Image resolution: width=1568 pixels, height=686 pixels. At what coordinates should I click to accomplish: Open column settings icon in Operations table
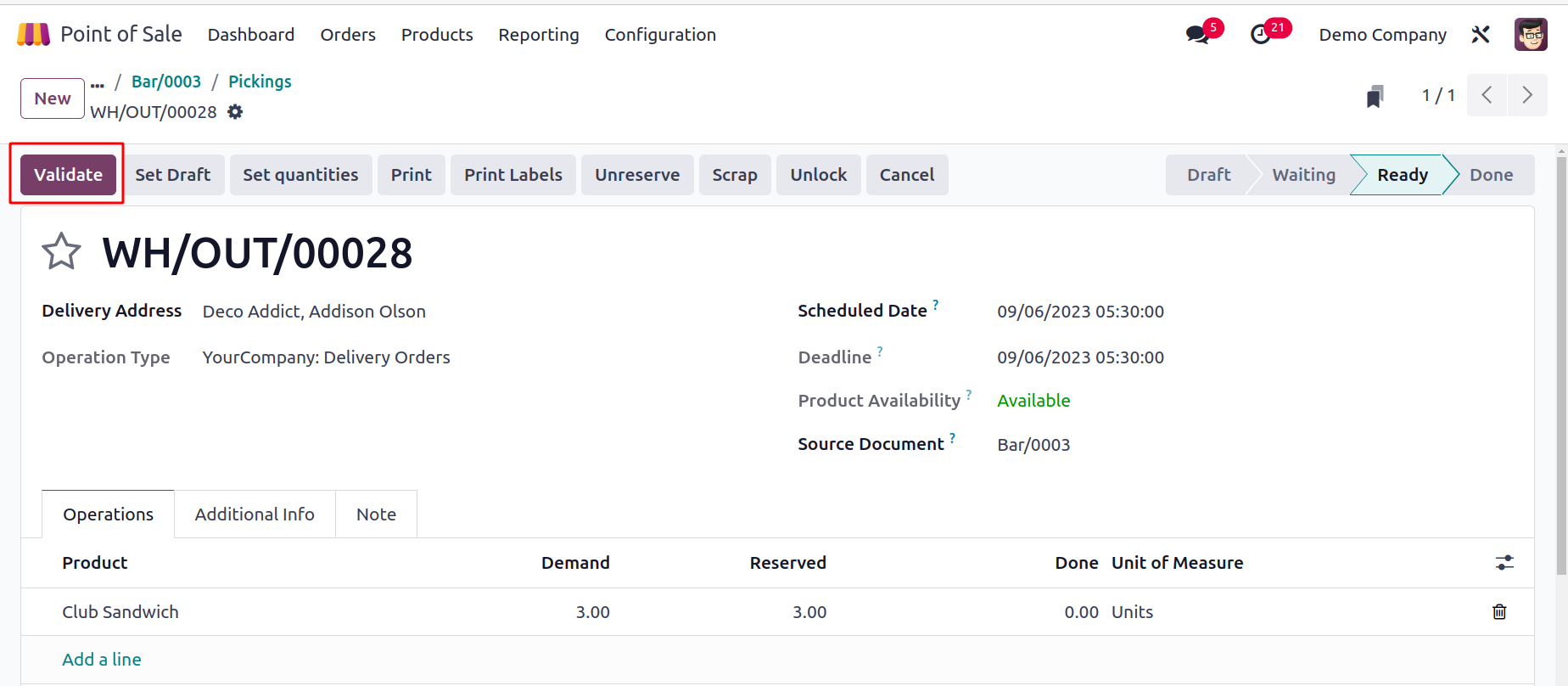tap(1504, 563)
